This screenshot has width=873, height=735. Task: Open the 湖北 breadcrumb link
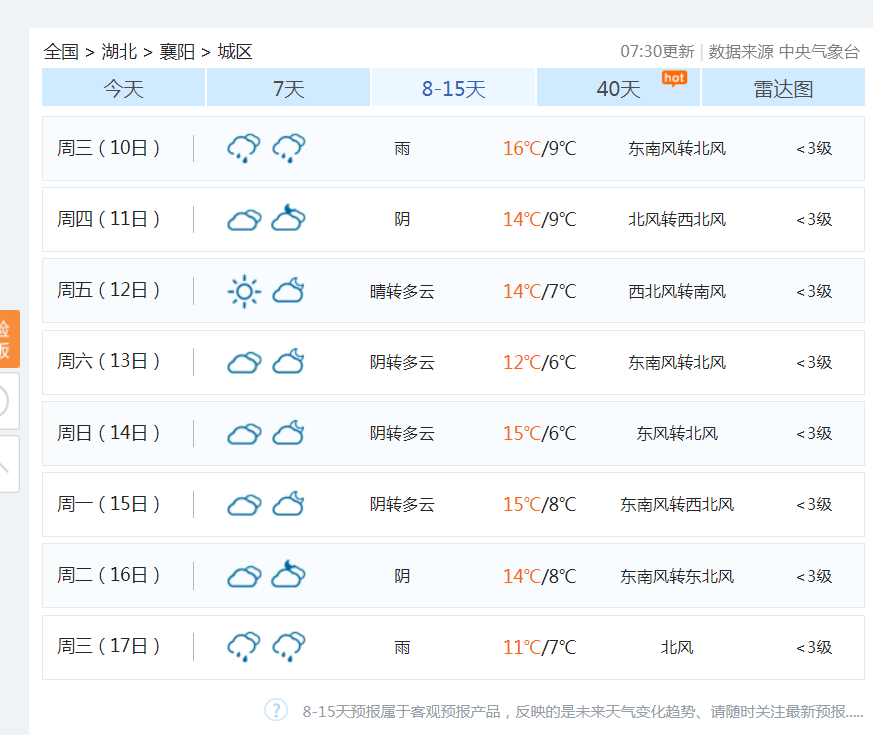click(119, 52)
